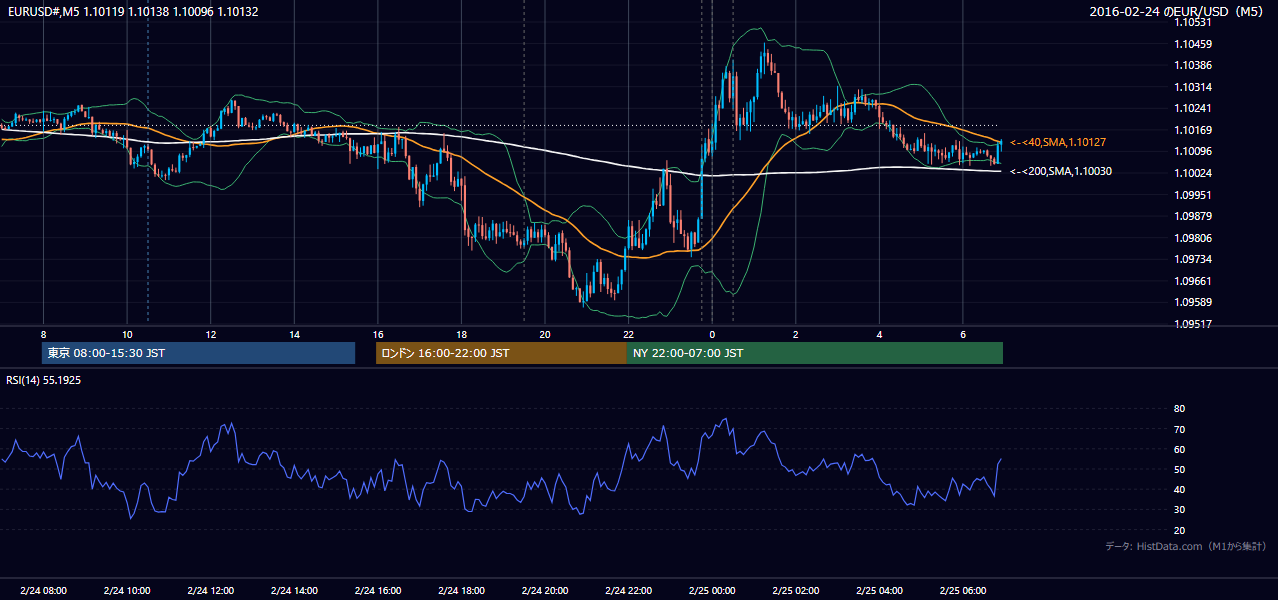1278x600 pixels.
Task: Click RSI scale value 40
Action: (x=1179, y=489)
